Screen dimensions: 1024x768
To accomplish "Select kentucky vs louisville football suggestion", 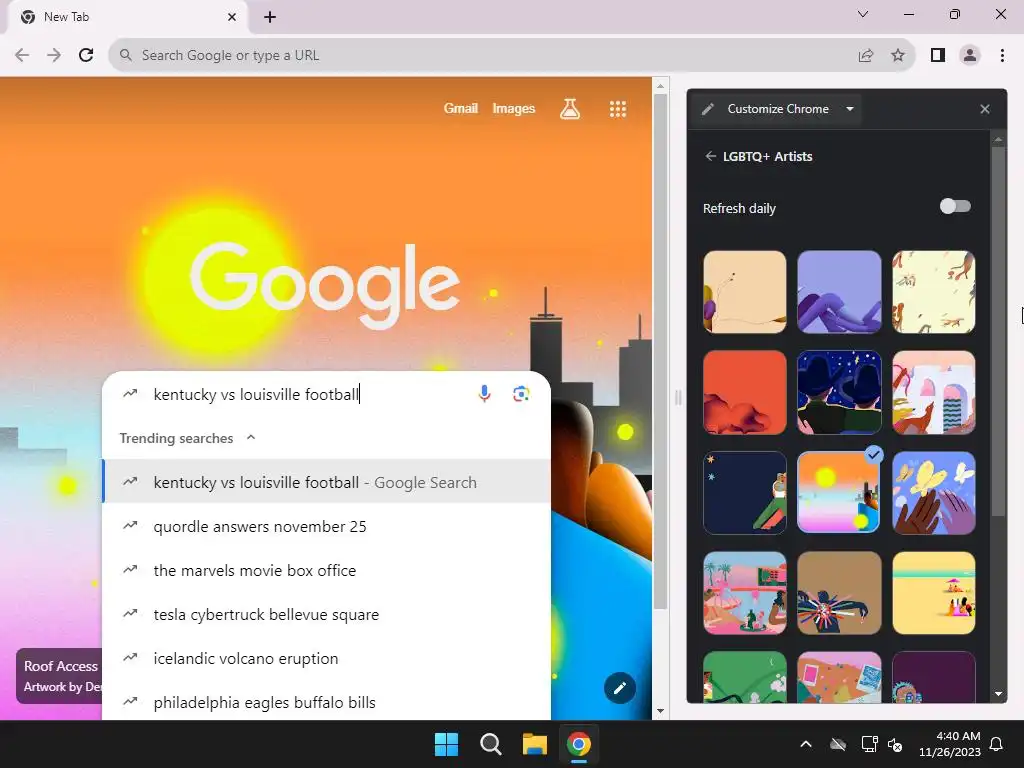I will [327, 482].
